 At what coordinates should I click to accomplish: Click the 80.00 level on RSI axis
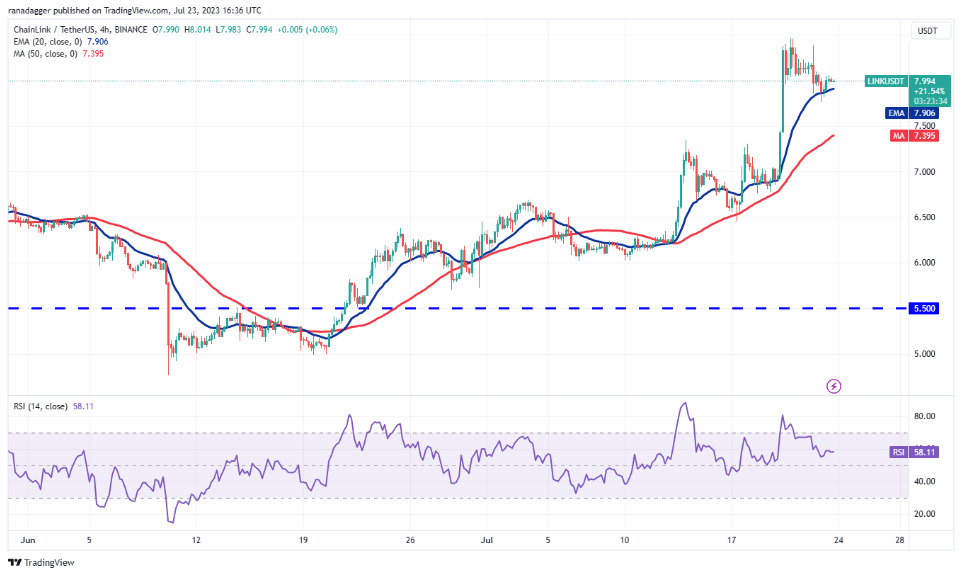pos(926,416)
